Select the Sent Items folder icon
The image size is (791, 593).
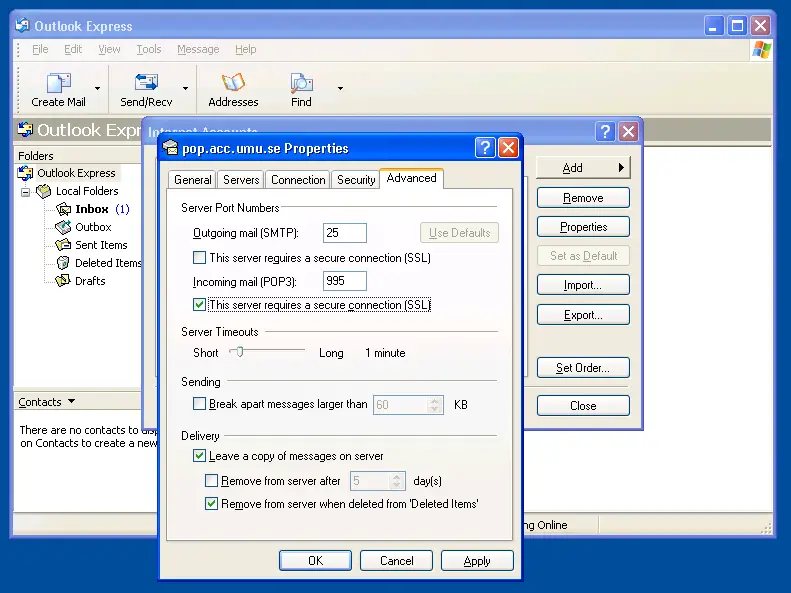coord(63,245)
